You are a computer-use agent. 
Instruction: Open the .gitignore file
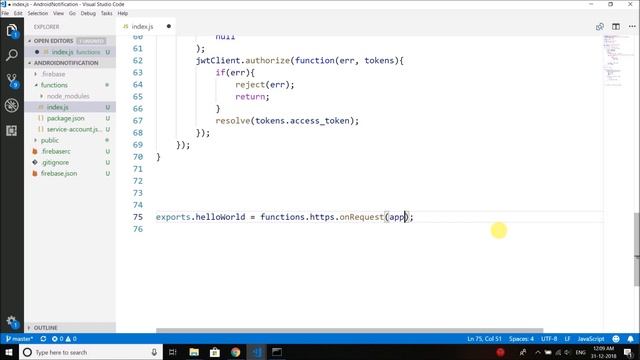70,162
